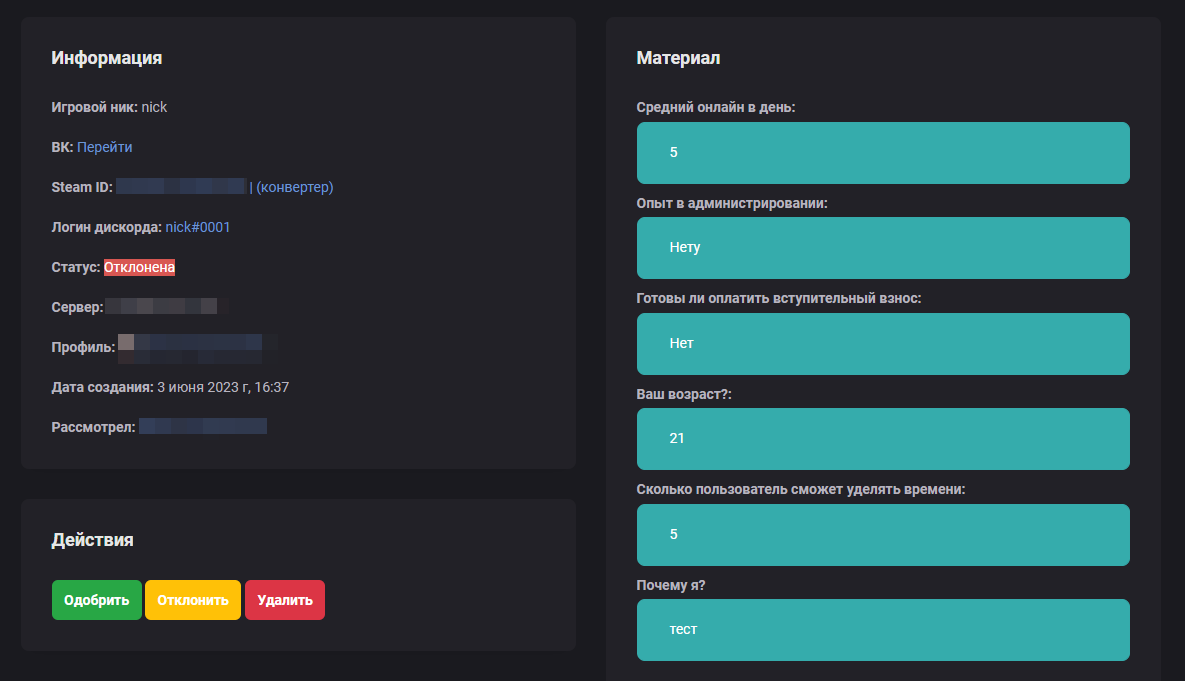The image size is (1185, 681).
Task: Click the Материал panel heading
Action: 678,58
